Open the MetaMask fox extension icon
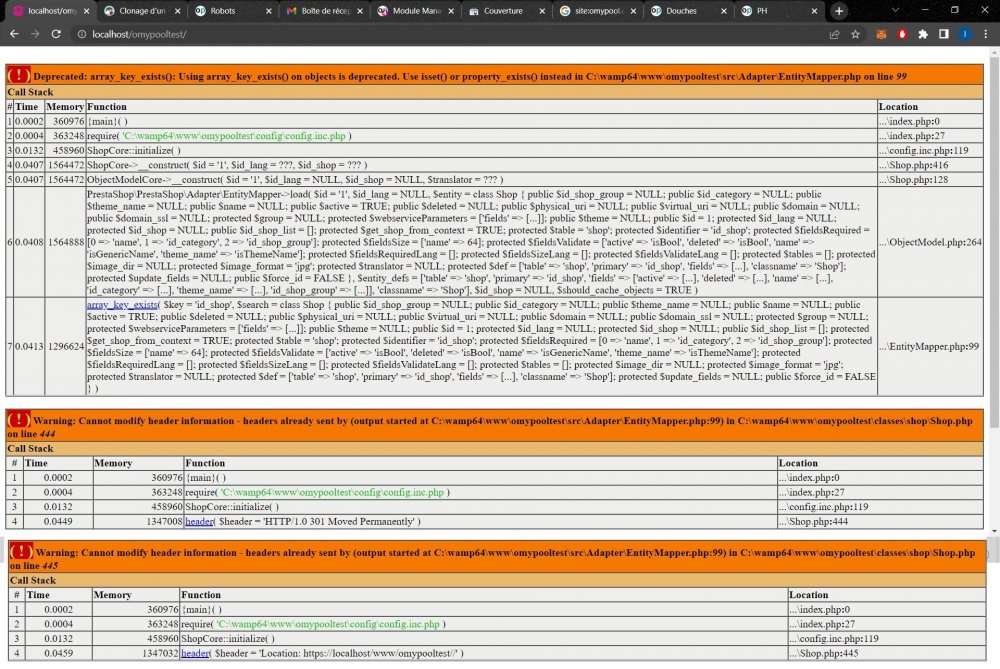The image size is (1000, 669). (881, 34)
